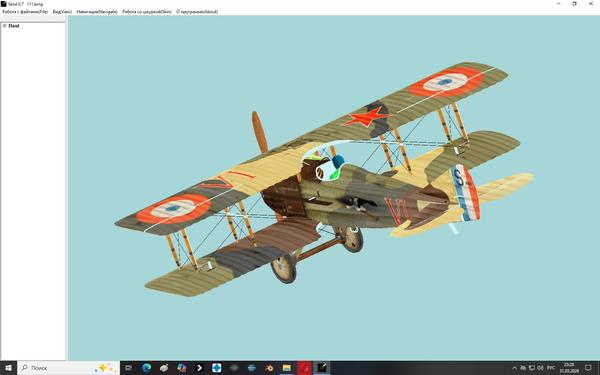Click the volume icon in the system tray
The height and width of the screenshot is (375, 600).
coord(540,368)
